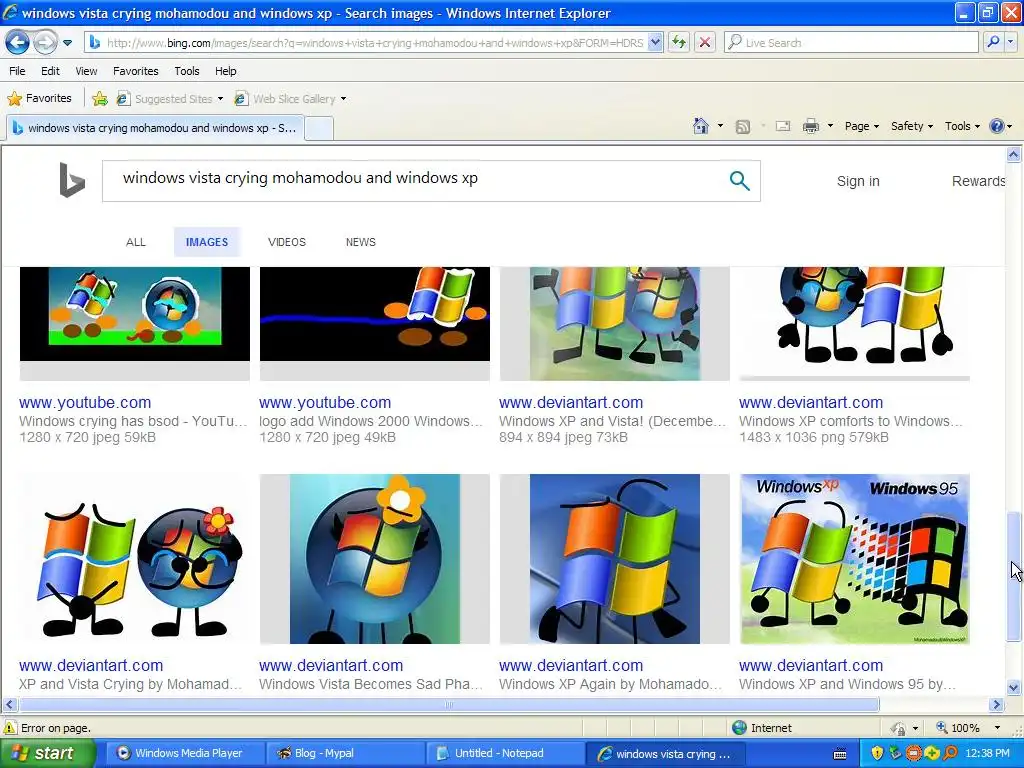The image size is (1024, 768).
Task: Click the Print icon
Action: [x=810, y=126]
